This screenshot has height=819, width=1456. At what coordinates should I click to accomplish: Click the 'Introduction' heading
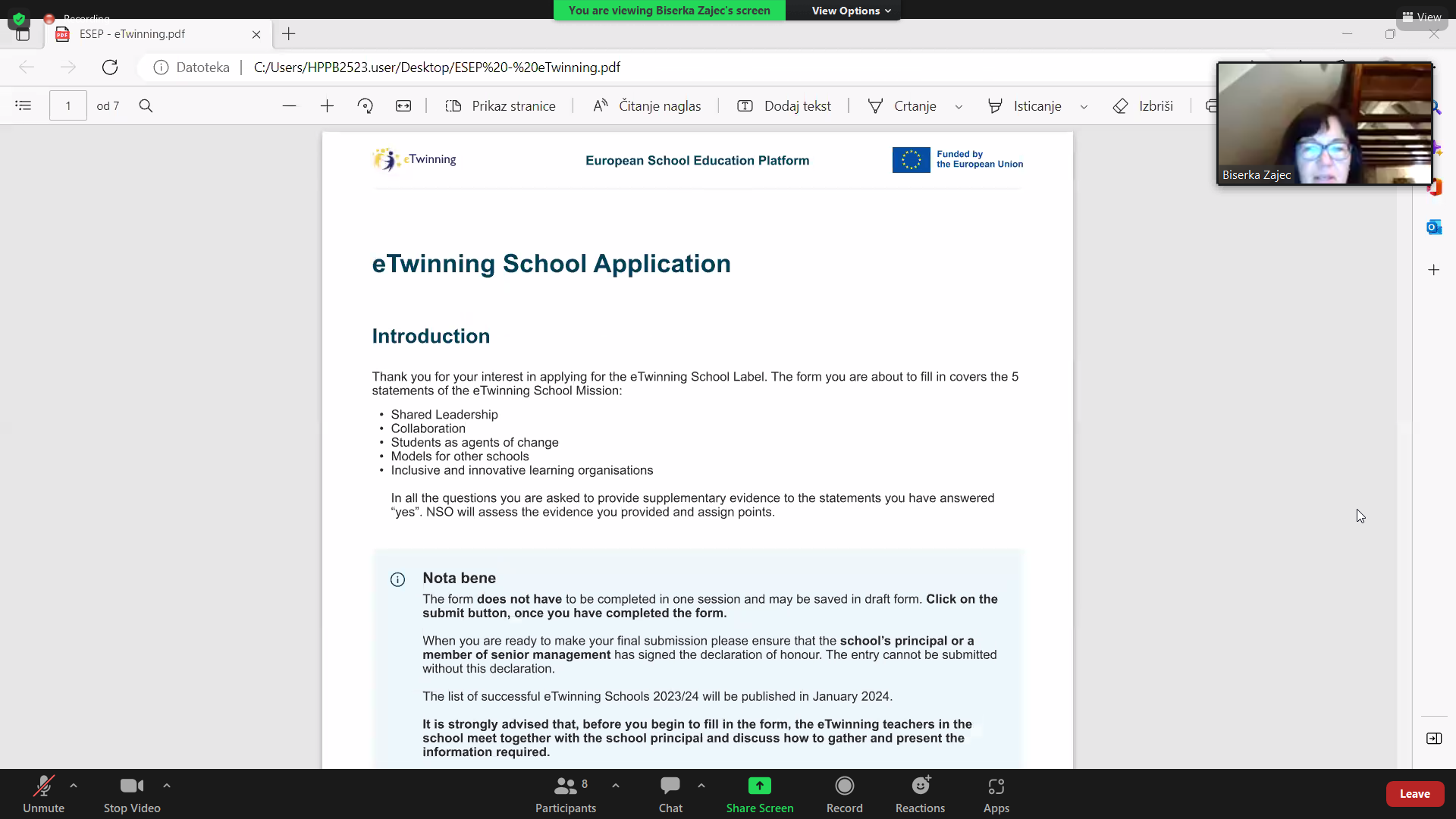pos(431,336)
